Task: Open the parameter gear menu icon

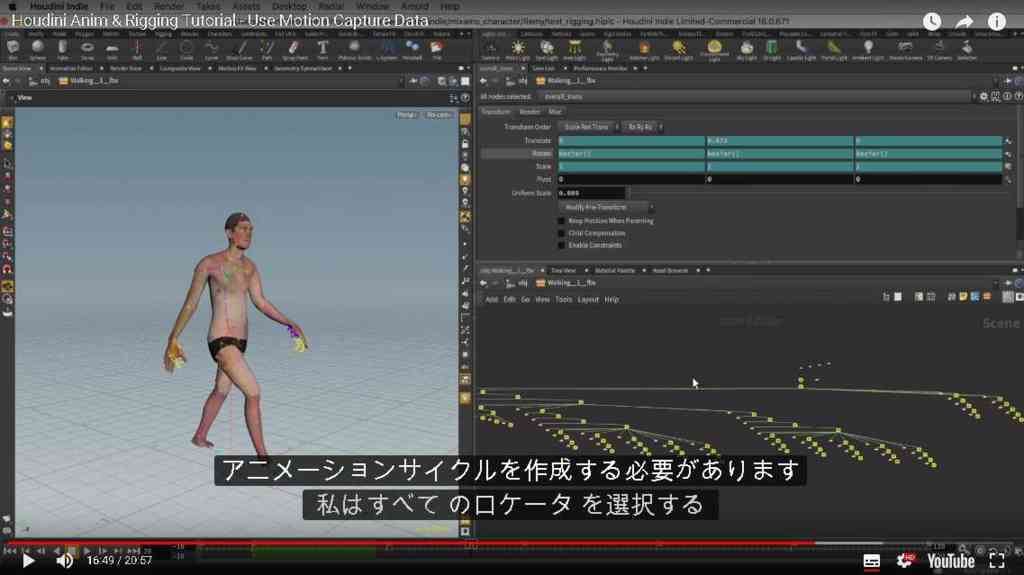Action: point(984,97)
